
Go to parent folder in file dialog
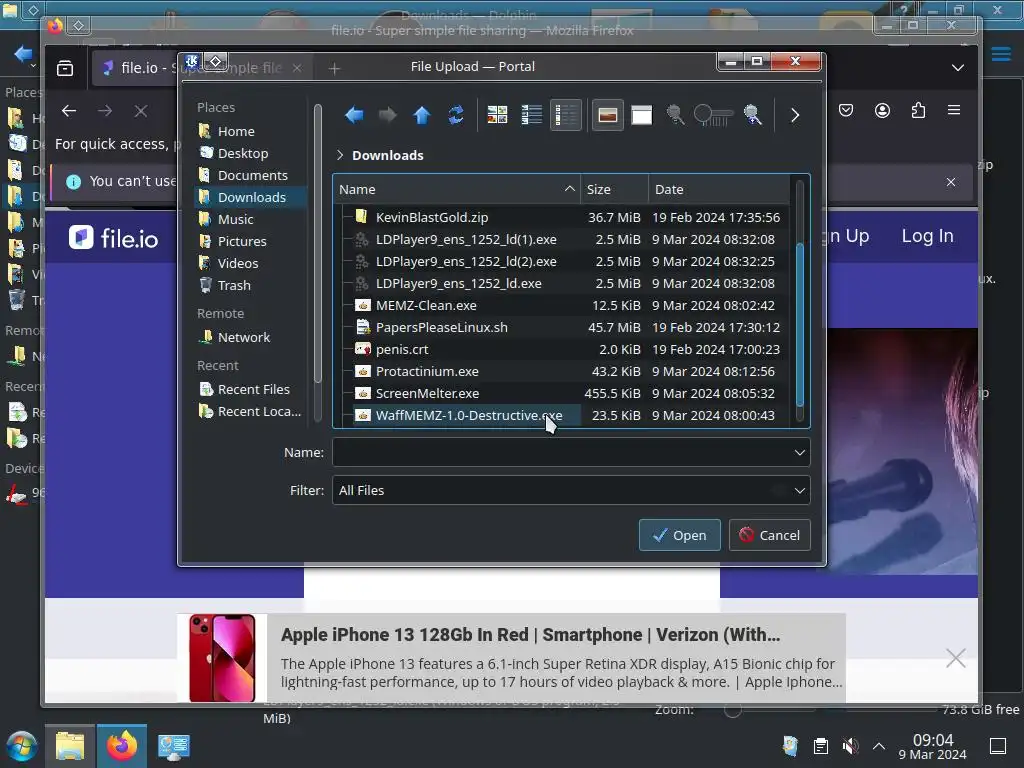pos(422,116)
